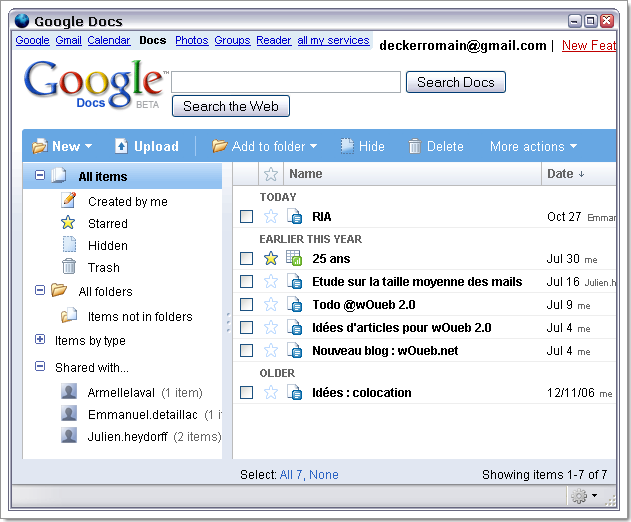Open the gear settings menu in status bar
This screenshot has height=522, width=631.
coord(584,496)
